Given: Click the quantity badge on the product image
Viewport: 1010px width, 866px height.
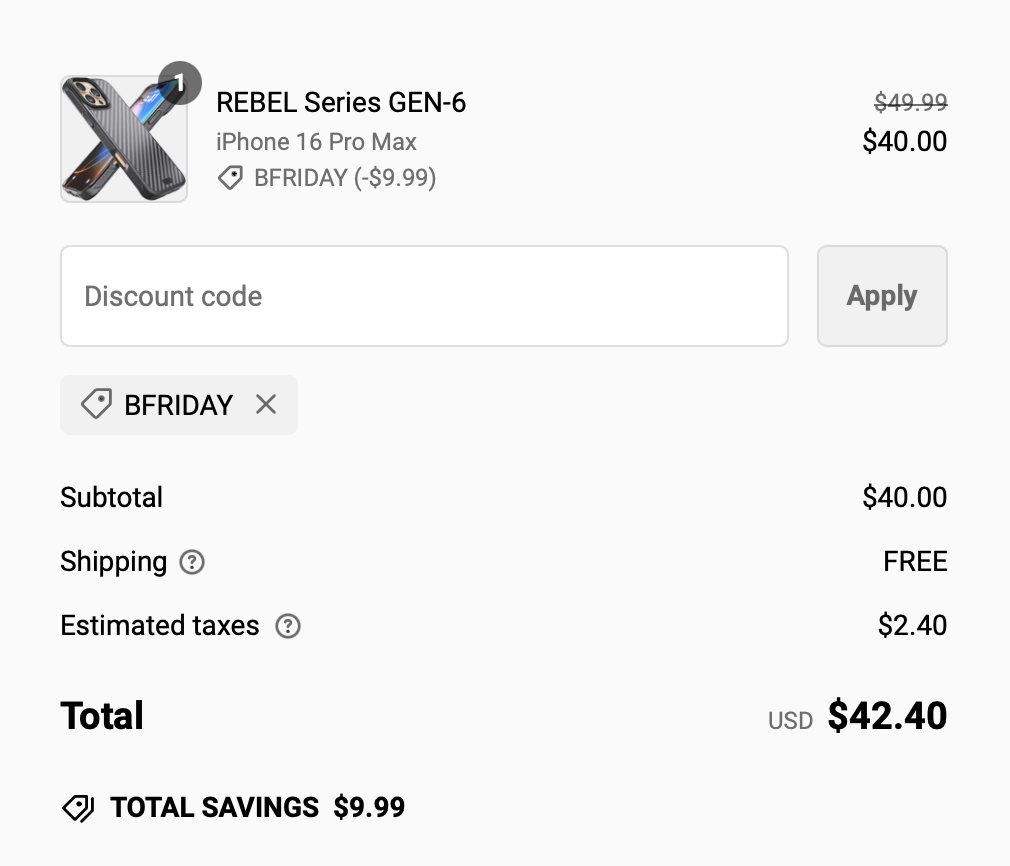Looking at the screenshot, I should pyautogui.click(x=180, y=83).
